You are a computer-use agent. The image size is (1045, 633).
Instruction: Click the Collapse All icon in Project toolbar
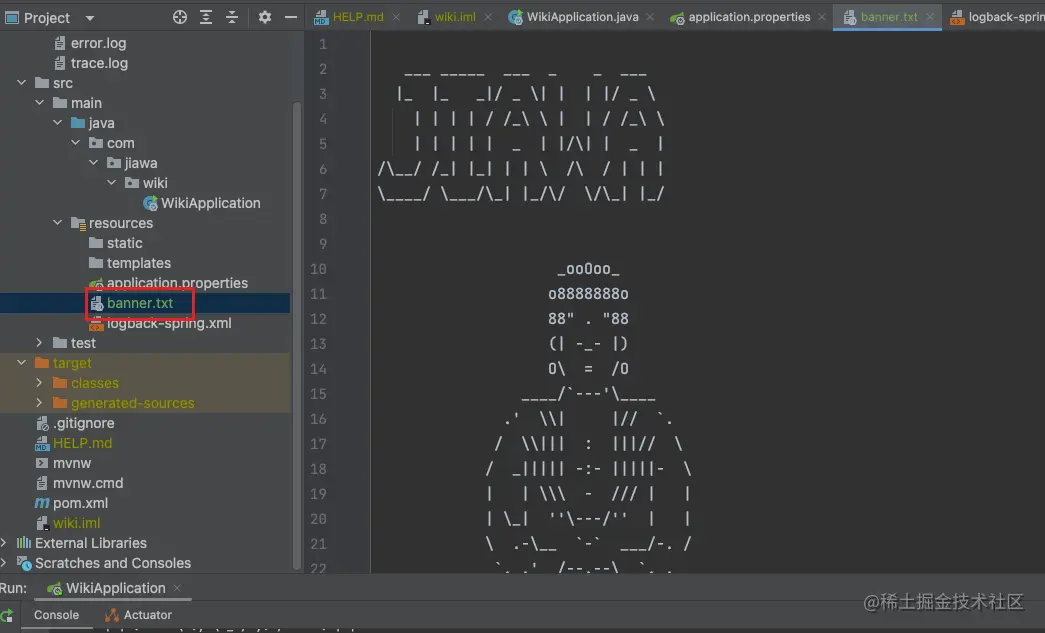(x=232, y=17)
